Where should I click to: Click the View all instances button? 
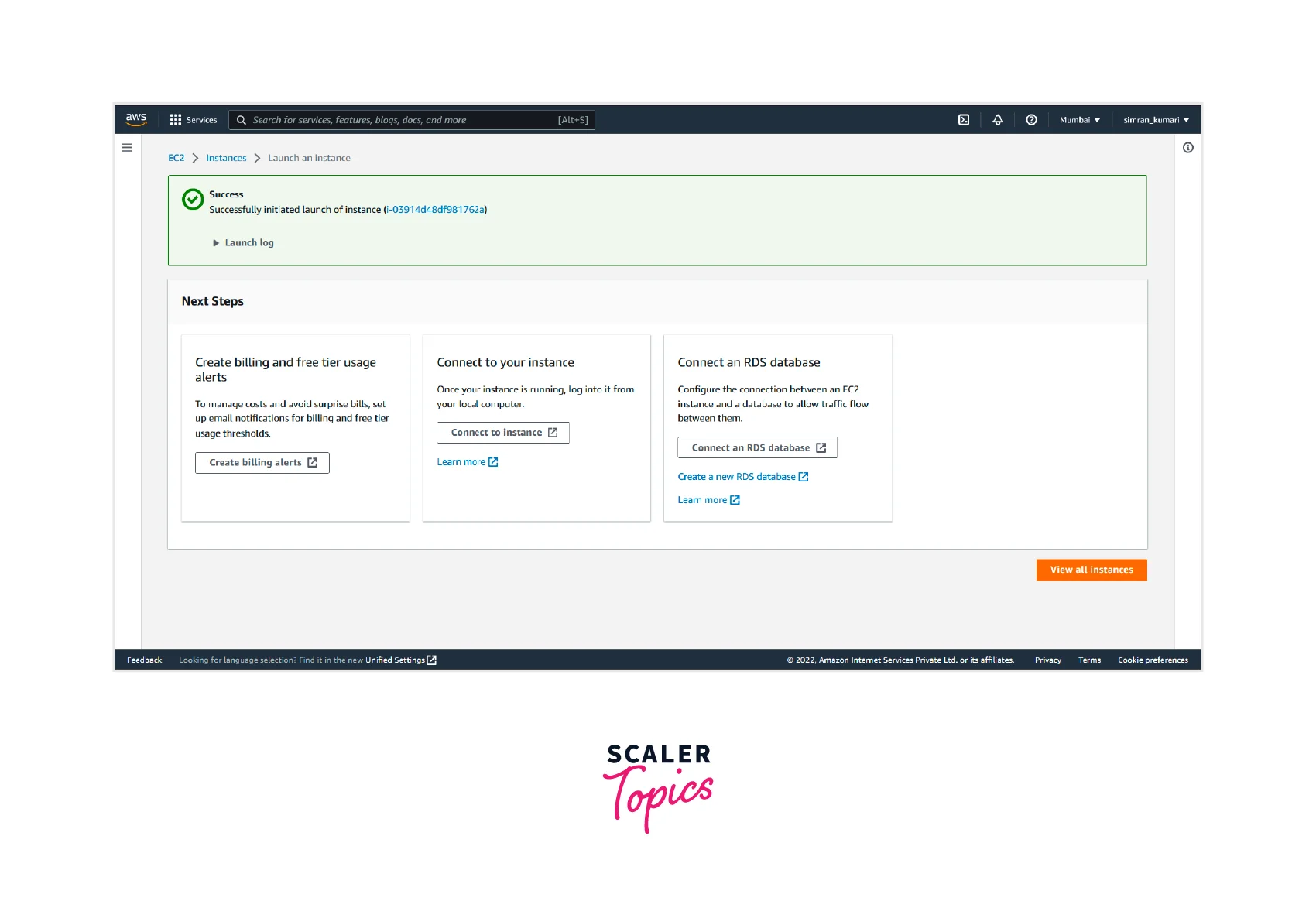pos(1091,570)
